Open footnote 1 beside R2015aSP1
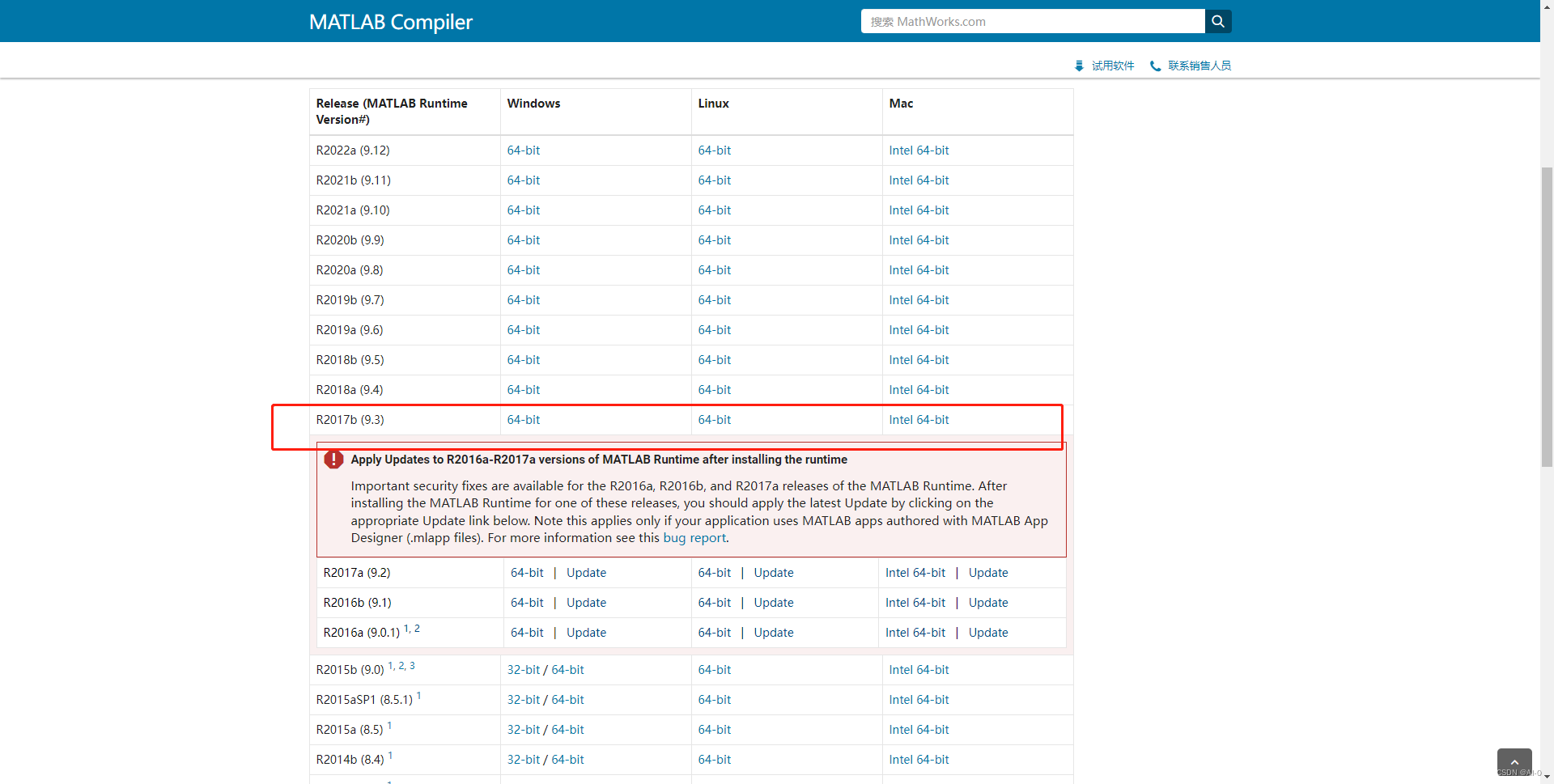Image resolution: width=1554 pixels, height=784 pixels. tap(418, 696)
